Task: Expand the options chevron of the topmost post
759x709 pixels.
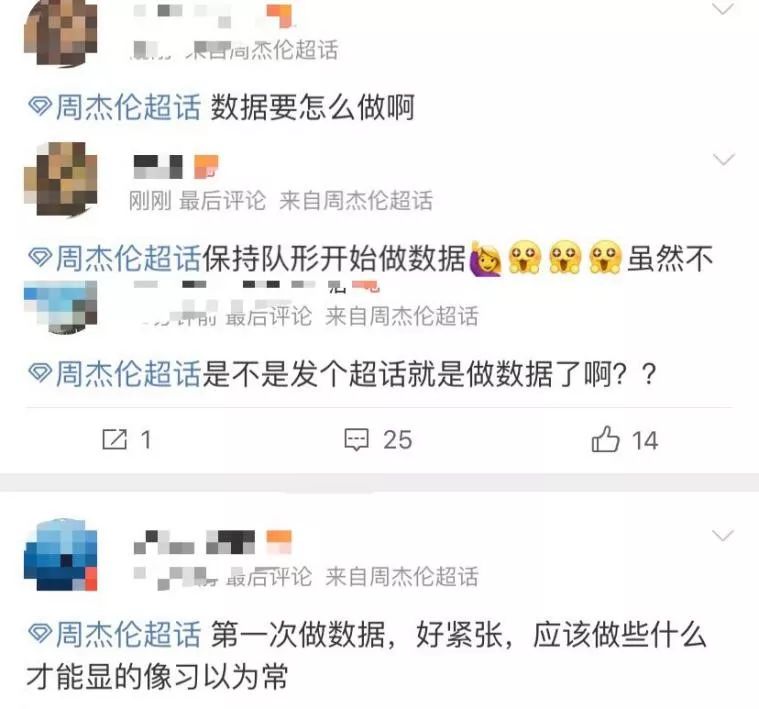Action: click(723, 9)
